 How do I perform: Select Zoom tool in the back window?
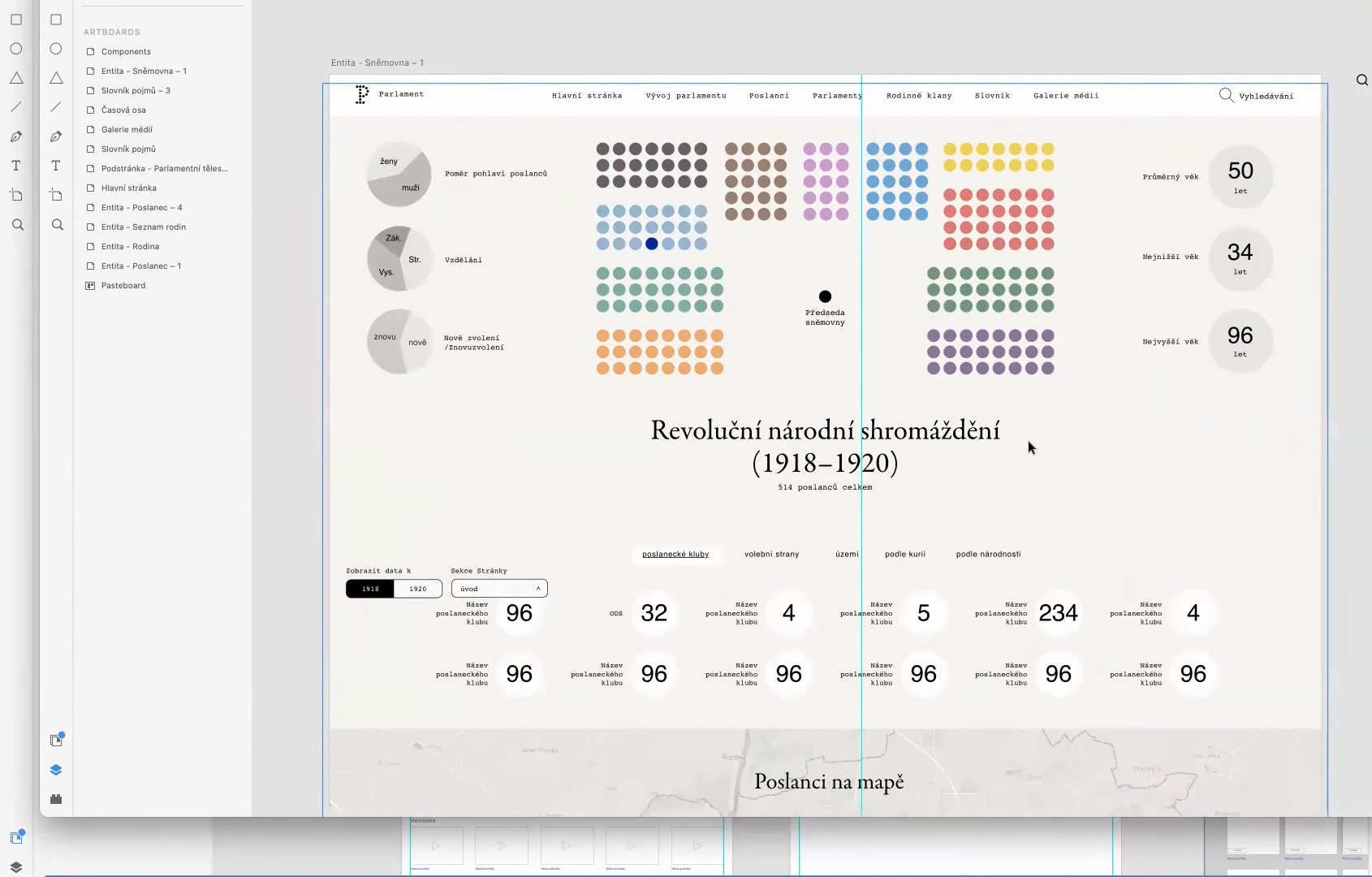[17, 225]
